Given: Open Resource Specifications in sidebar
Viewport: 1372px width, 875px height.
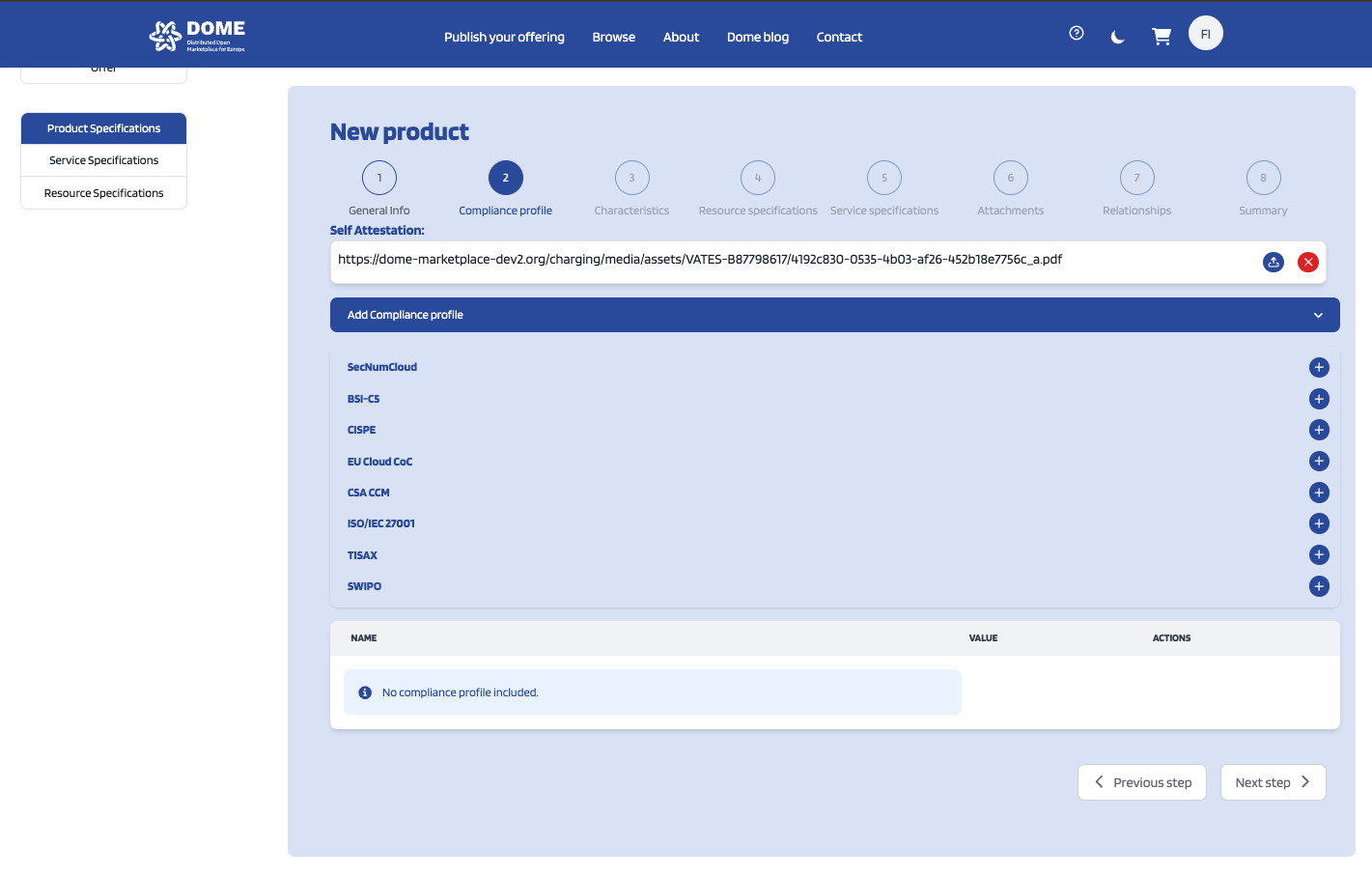Looking at the screenshot, I should pos(103,193).
